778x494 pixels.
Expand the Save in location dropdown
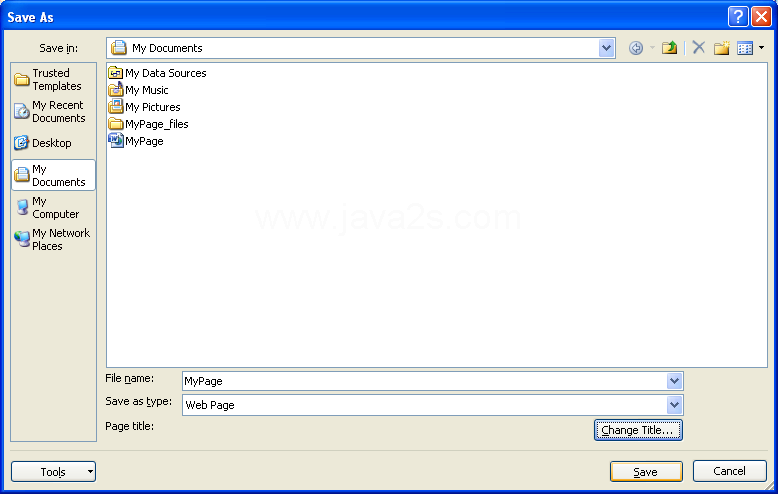pyautogui.click(x=606, y=48)
